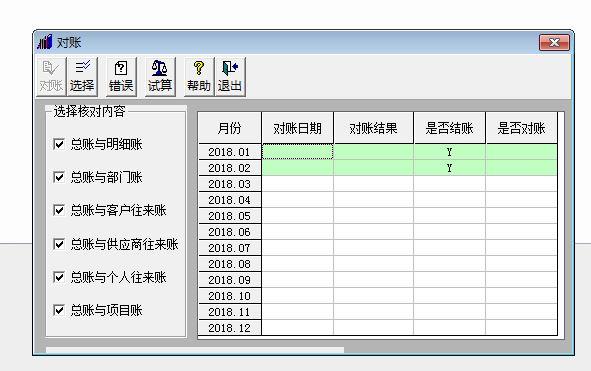This screenshot has height=371, width=591.
Task: Click the Y in 2018.02 是否结账 cell
Action: tap(449, 168)
